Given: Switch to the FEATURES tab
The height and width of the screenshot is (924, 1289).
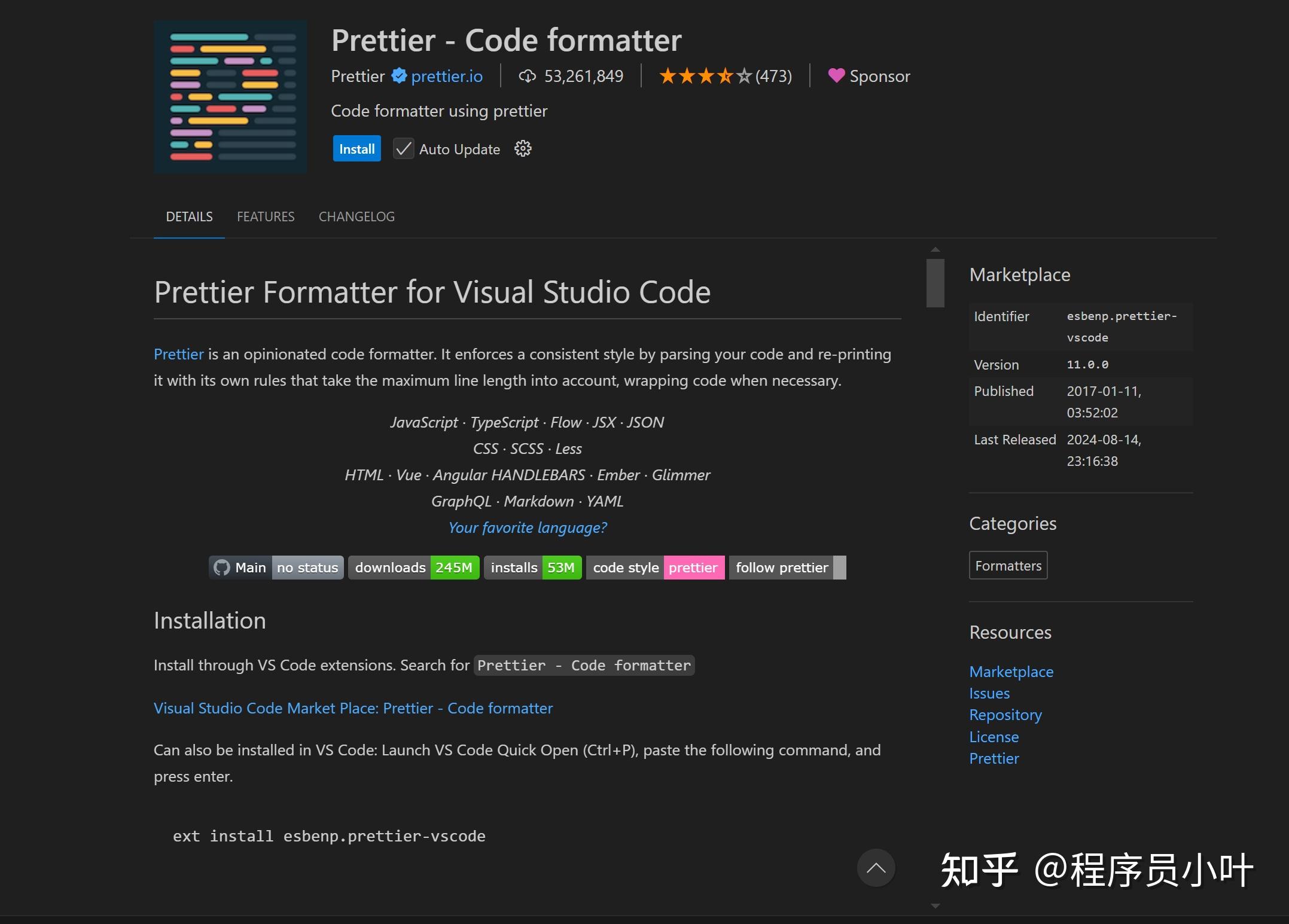Looking at the screenshot, I should [x=266, y=216].
